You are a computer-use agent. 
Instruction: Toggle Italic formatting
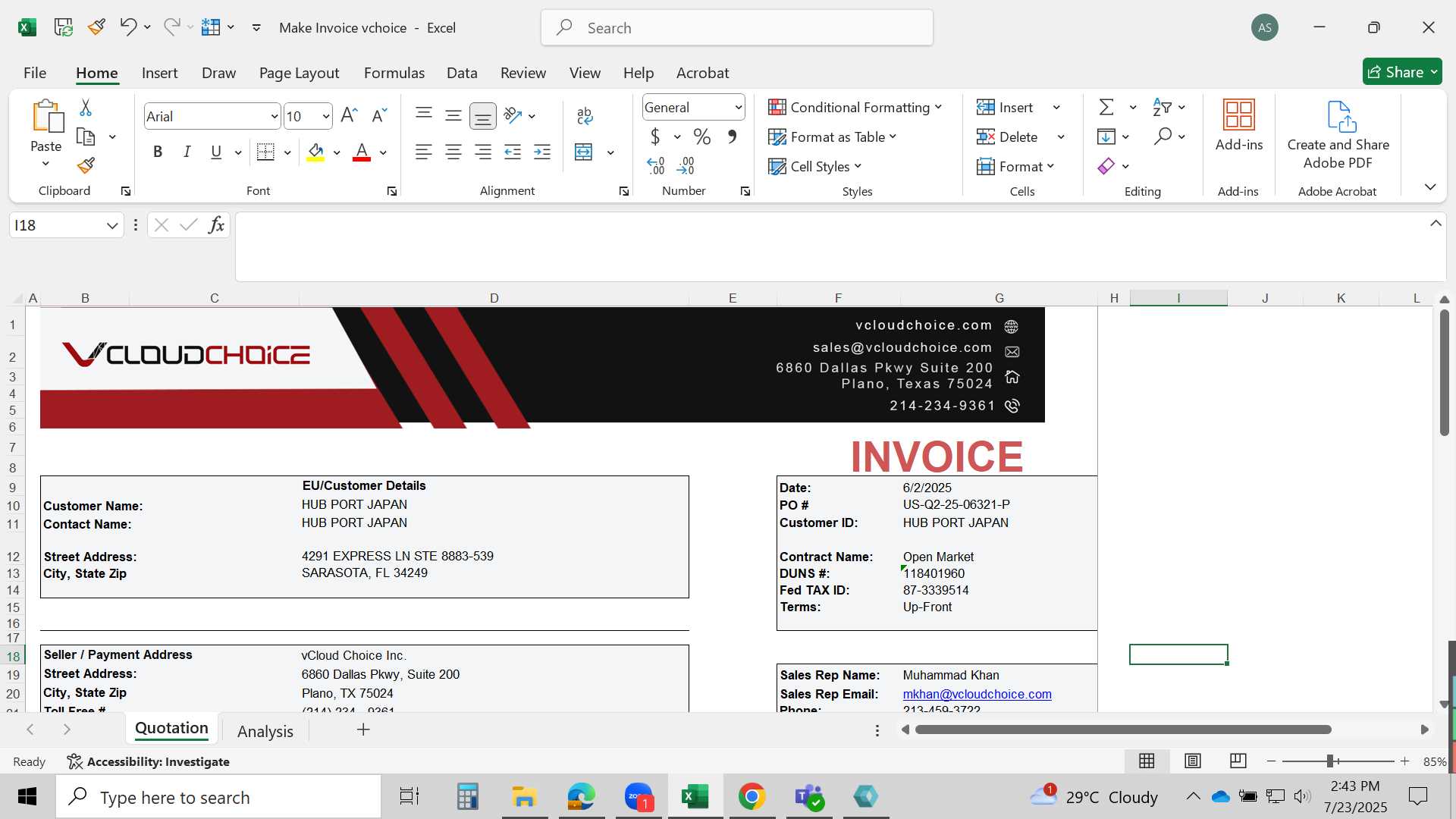(187, 152)
